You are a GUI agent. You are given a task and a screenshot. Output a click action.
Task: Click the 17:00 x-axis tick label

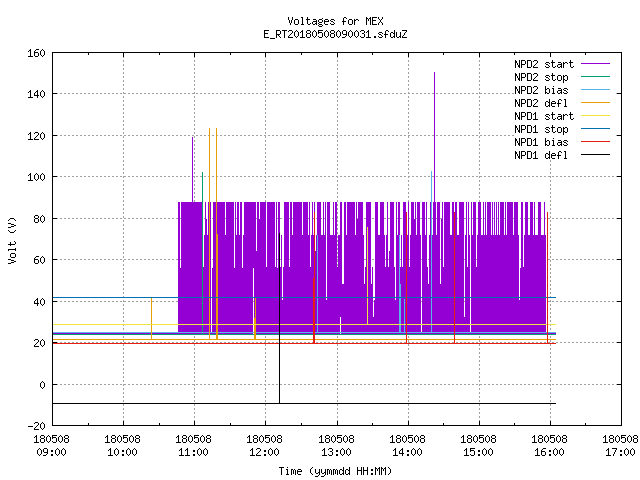point(620,452)
